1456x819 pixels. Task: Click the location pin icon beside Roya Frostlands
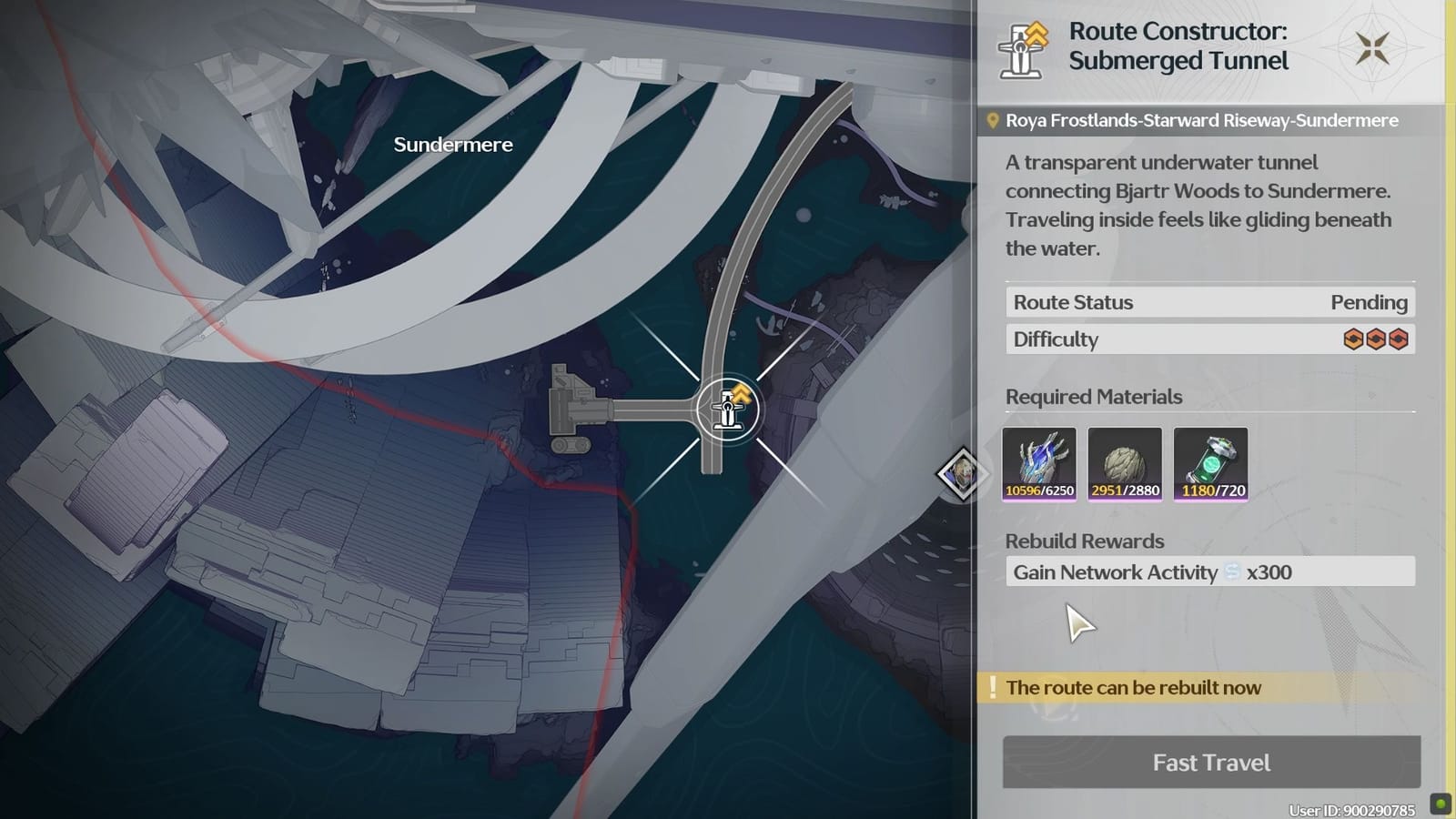pyautogui.click(x=993, y=121)
